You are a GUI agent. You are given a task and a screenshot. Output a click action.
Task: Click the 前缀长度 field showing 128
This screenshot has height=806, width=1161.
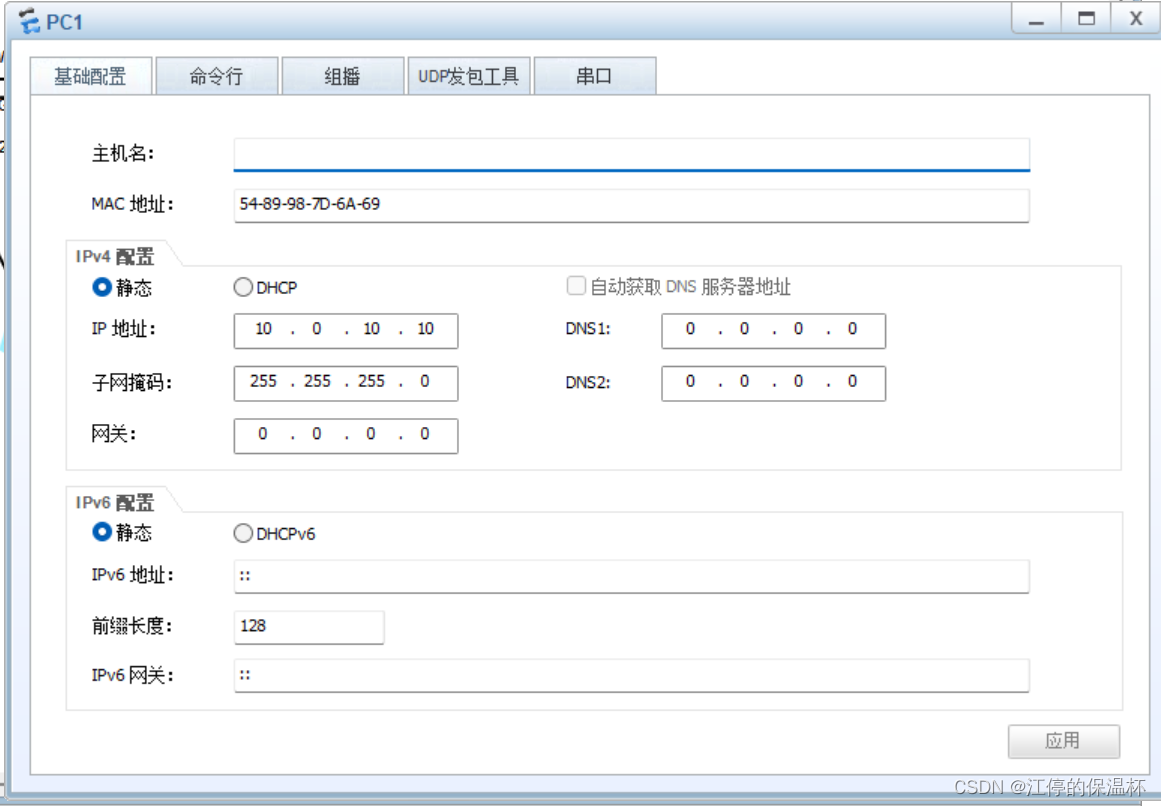[x=309, y=628]
